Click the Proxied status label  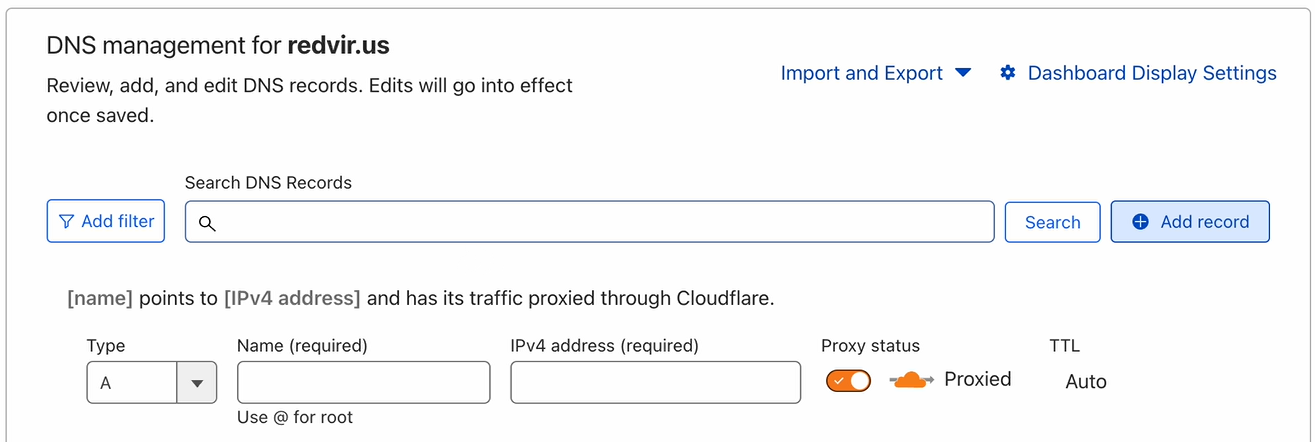pos(977,379)
